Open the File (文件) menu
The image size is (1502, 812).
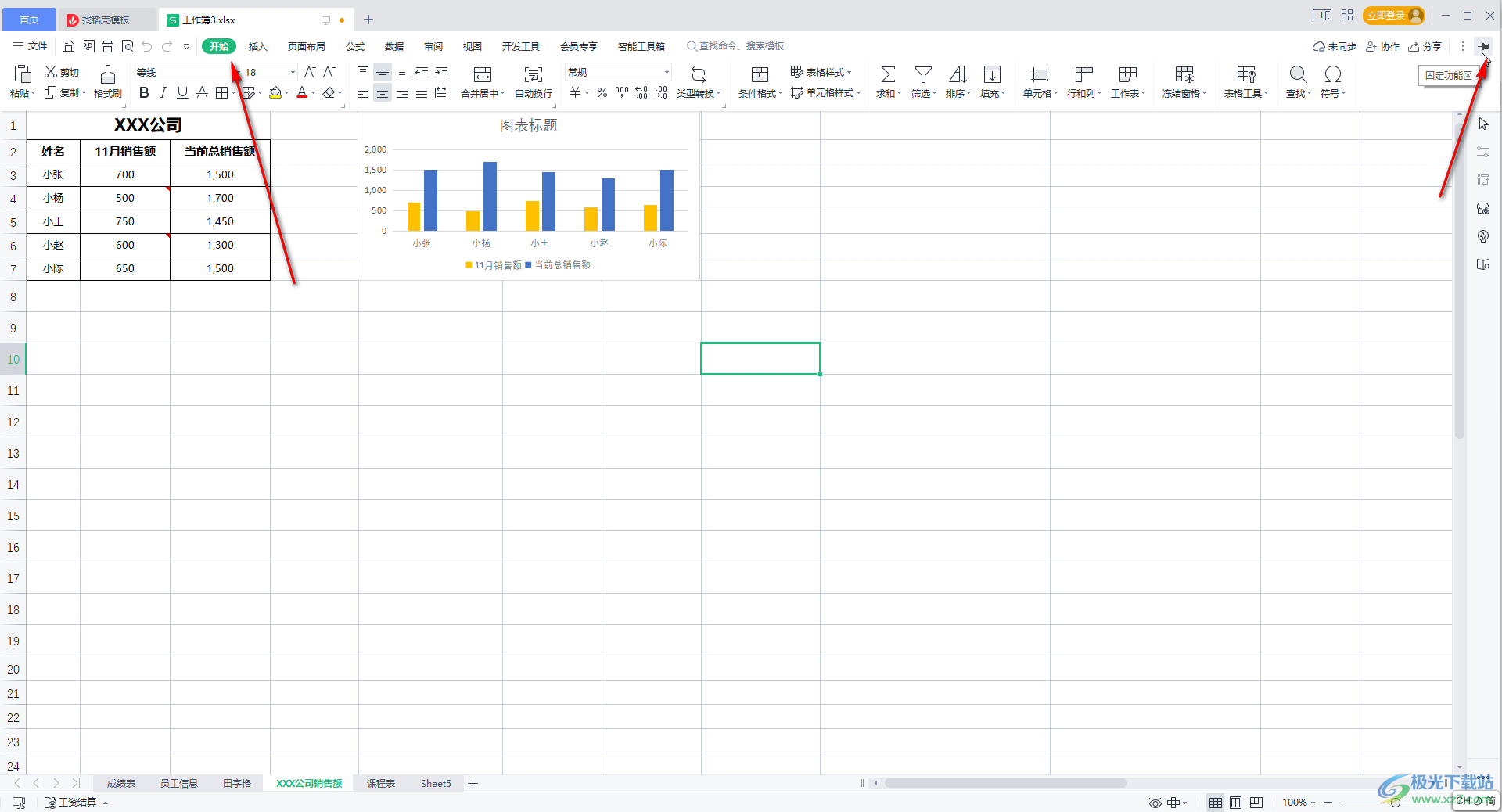point(30,46)
